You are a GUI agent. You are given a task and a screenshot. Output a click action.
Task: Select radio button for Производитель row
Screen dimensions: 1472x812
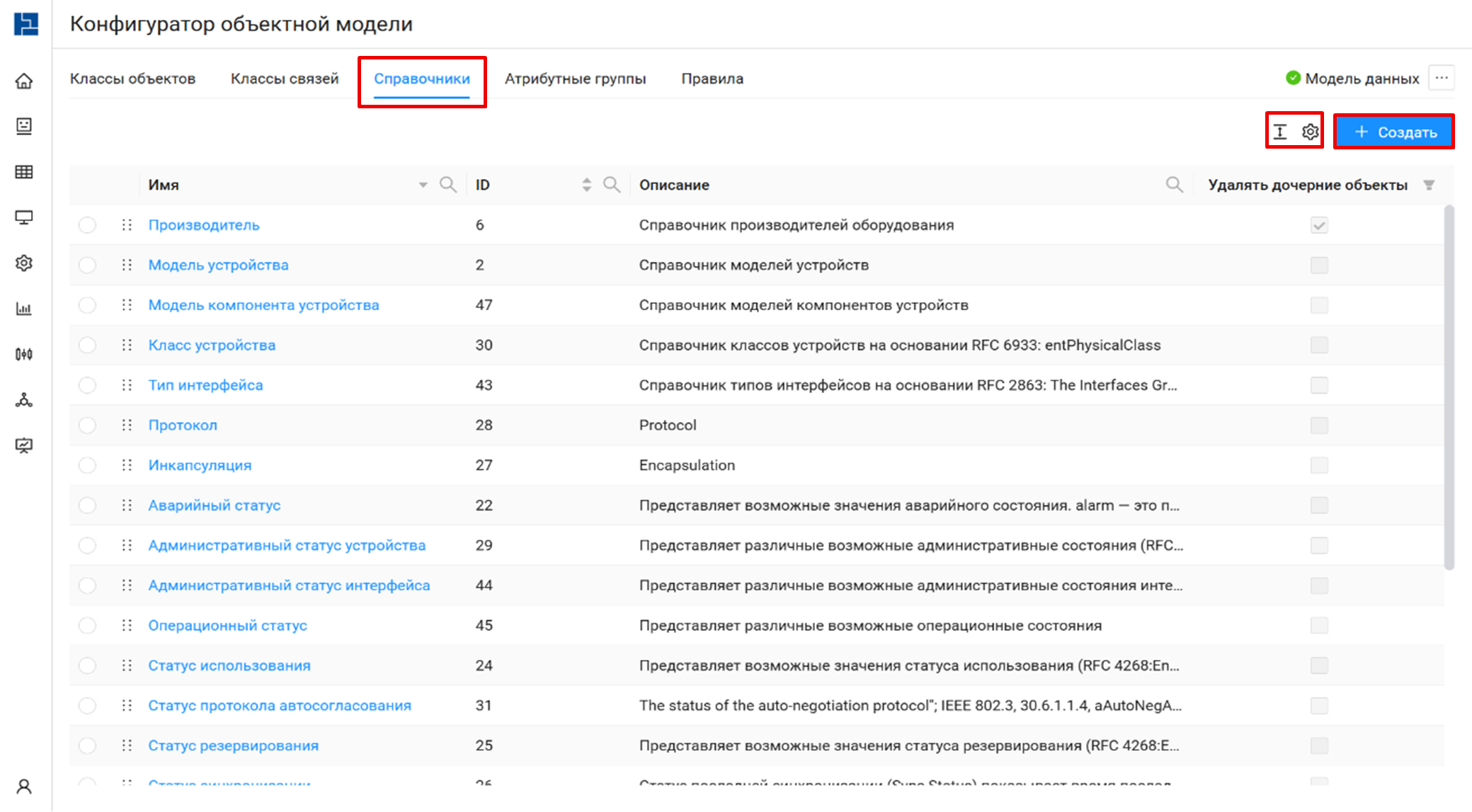(x=87, y=225)
